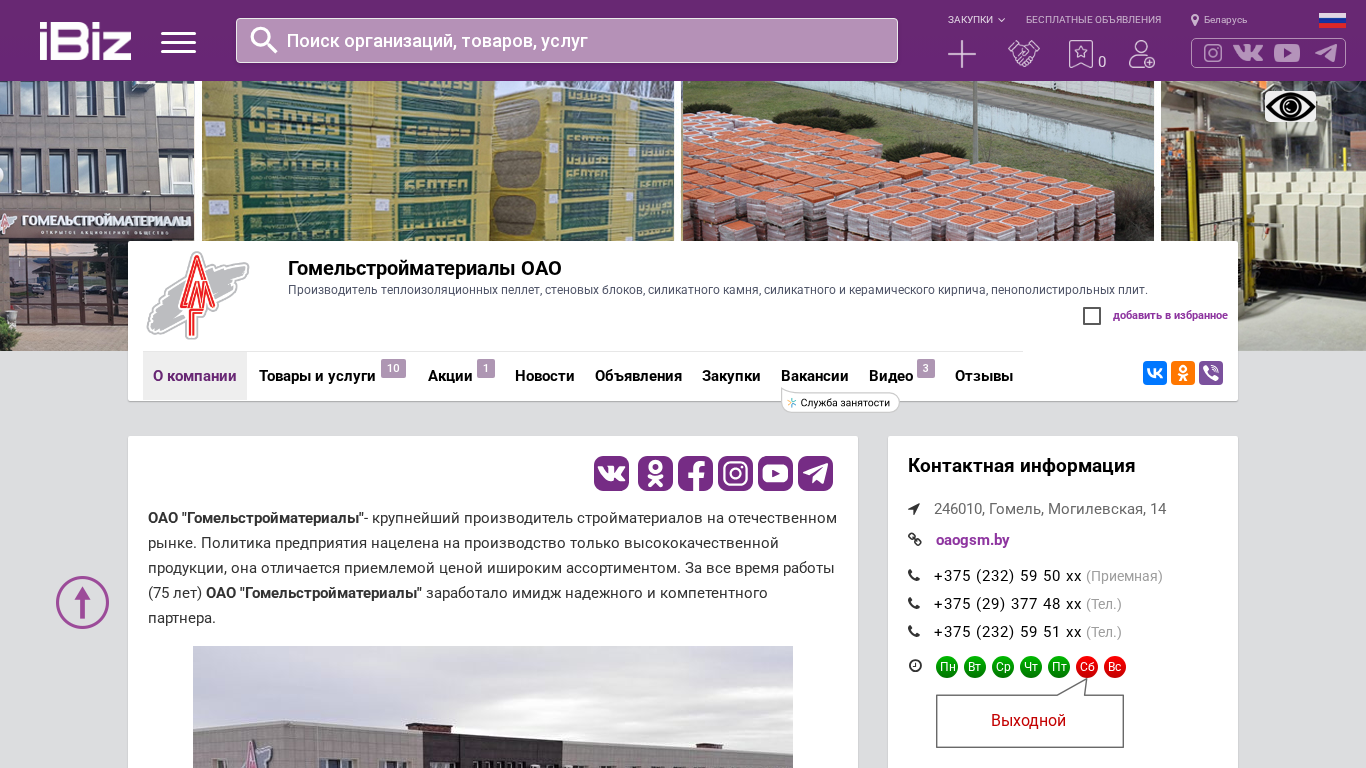
Task: Open Instagram from the header social bar
Action: coord(1213,53)
